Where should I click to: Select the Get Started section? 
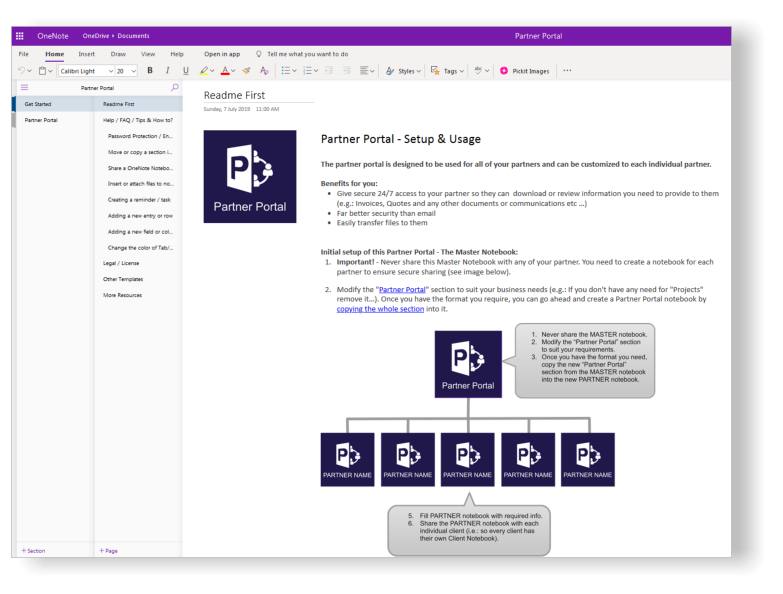(x=55, y=104)
